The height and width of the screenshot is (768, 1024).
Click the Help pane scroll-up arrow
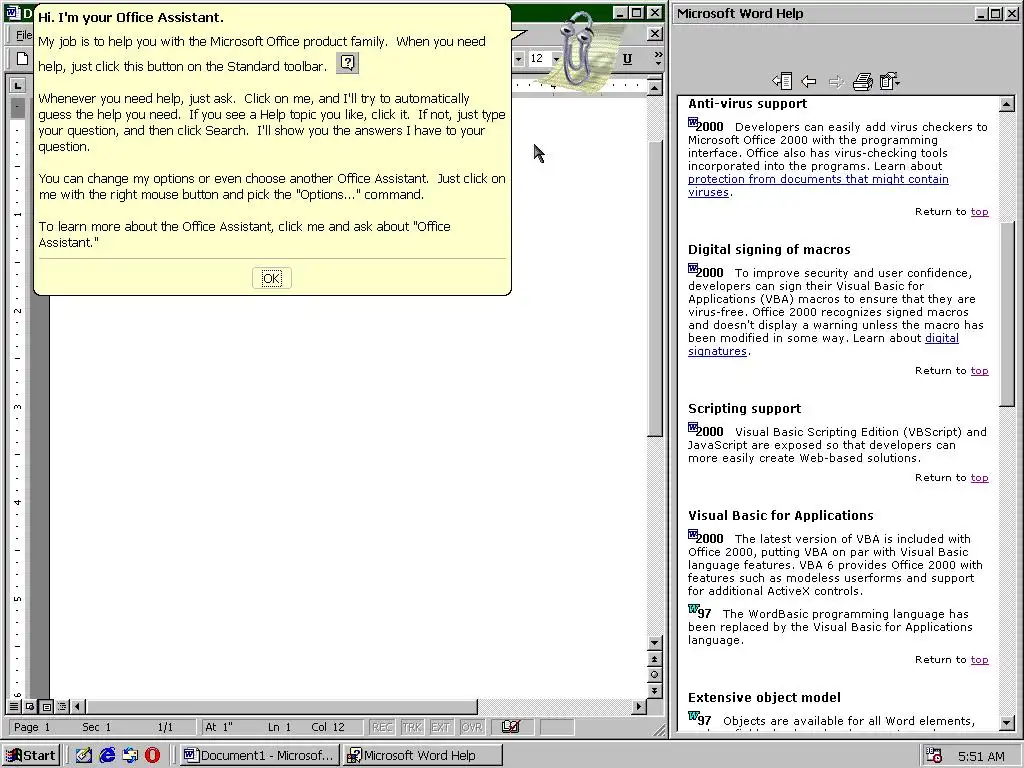[1006, 103]
